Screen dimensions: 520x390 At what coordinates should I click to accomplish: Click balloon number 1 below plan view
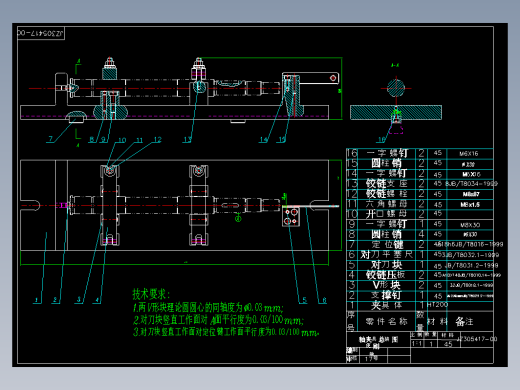[37, 300]
